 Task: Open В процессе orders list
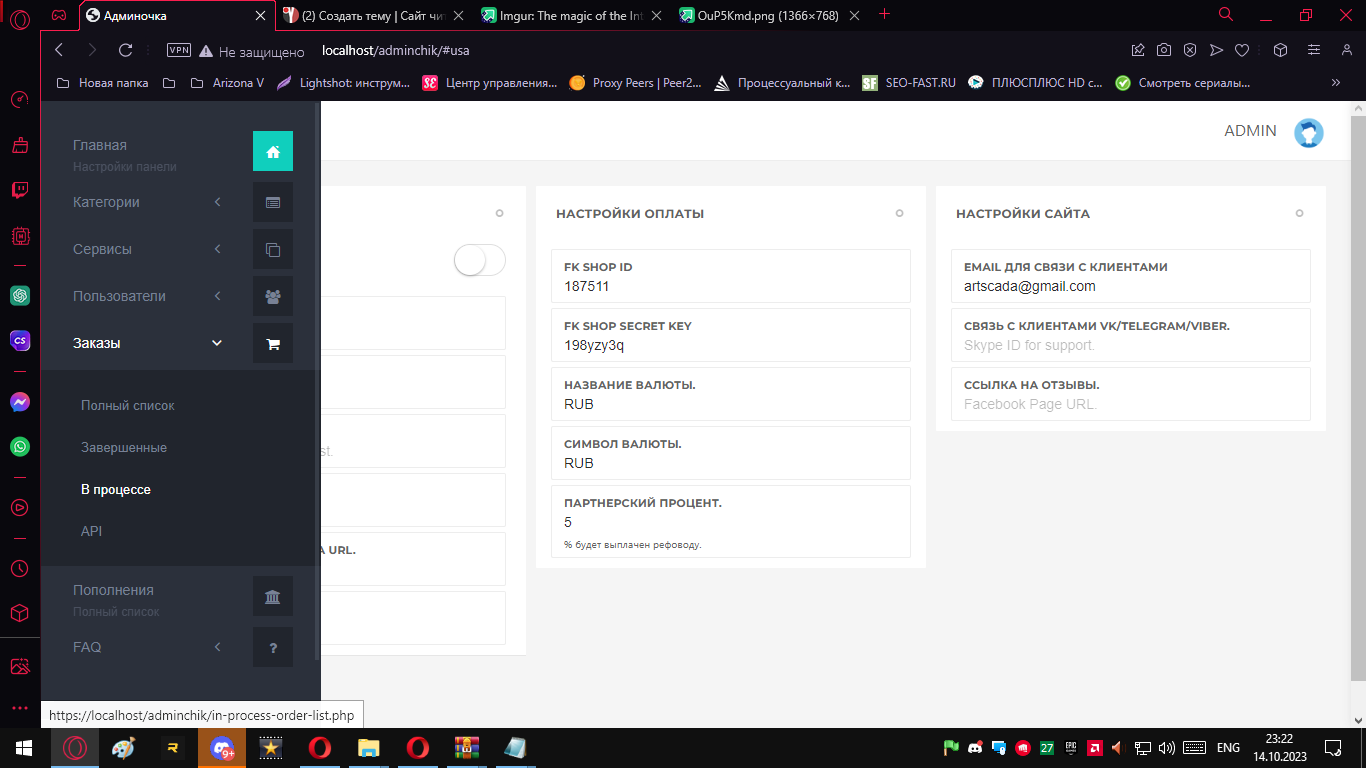click(116, 490)
